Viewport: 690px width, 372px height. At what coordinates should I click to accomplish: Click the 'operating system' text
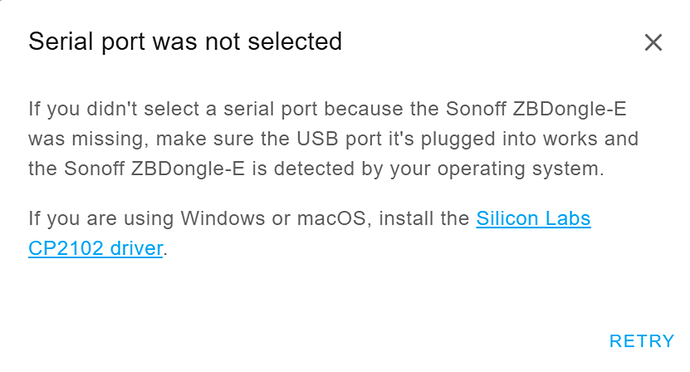click(520, 169)
